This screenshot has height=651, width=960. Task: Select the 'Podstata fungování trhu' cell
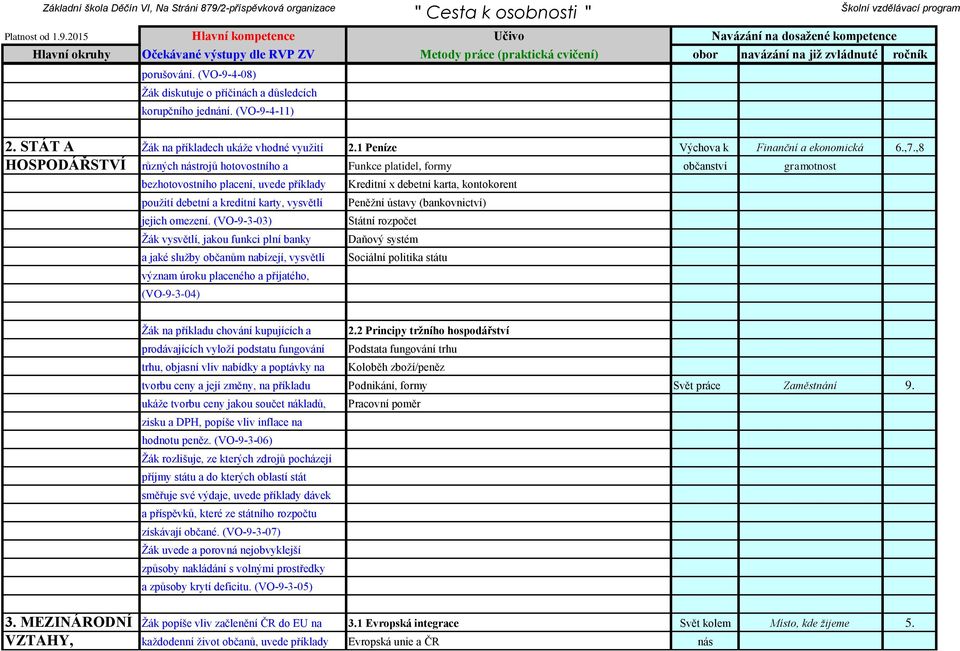tap(509, 348)
